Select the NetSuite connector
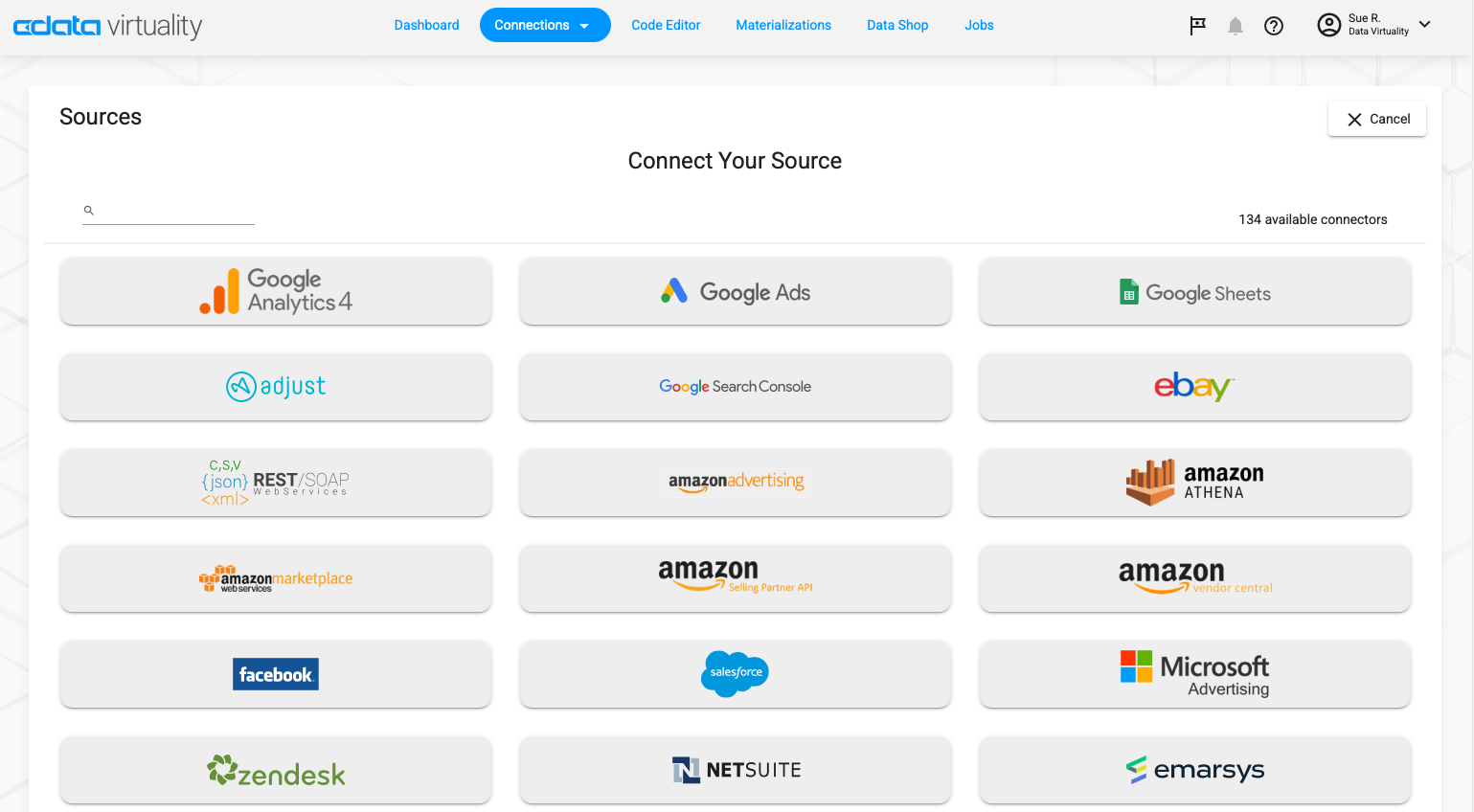 [735, 770]
